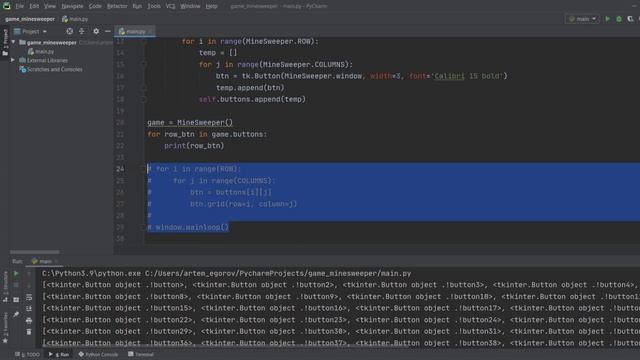Image resolution: width=640 pixels, height=360 pixels.
Task: Locate current file with crosshair icon
Action: tap(70, 31)
